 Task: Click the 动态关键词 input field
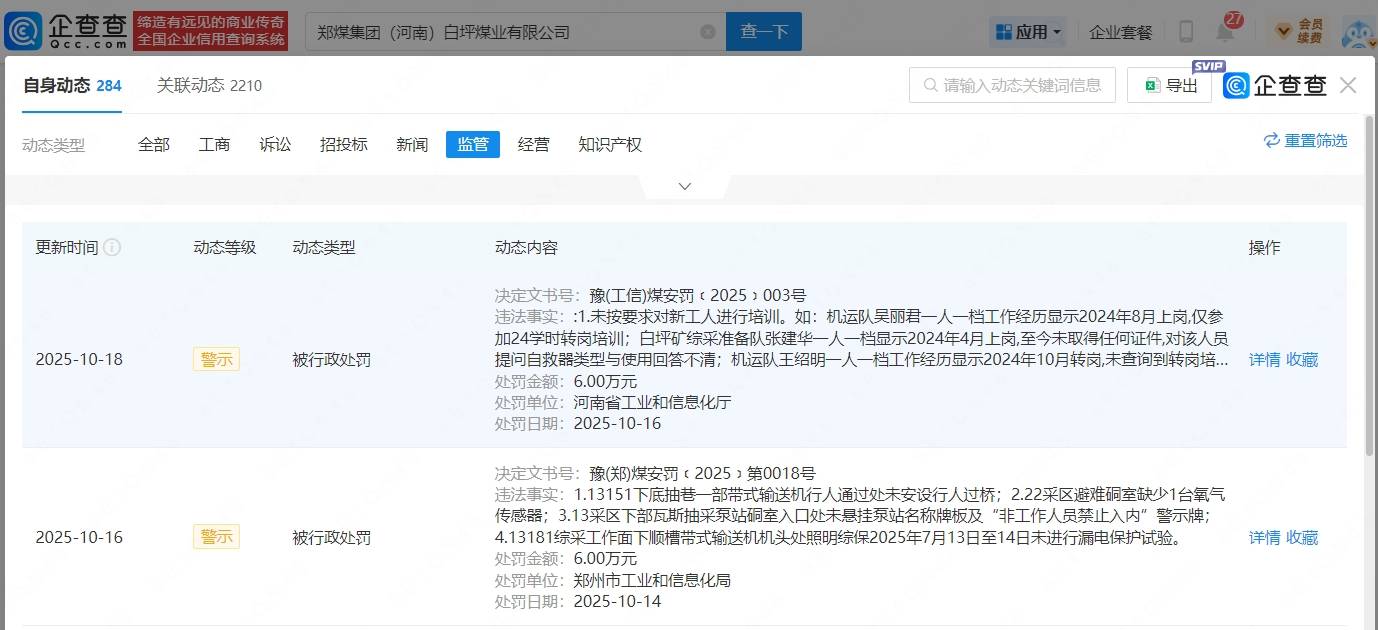point(1010,85)
